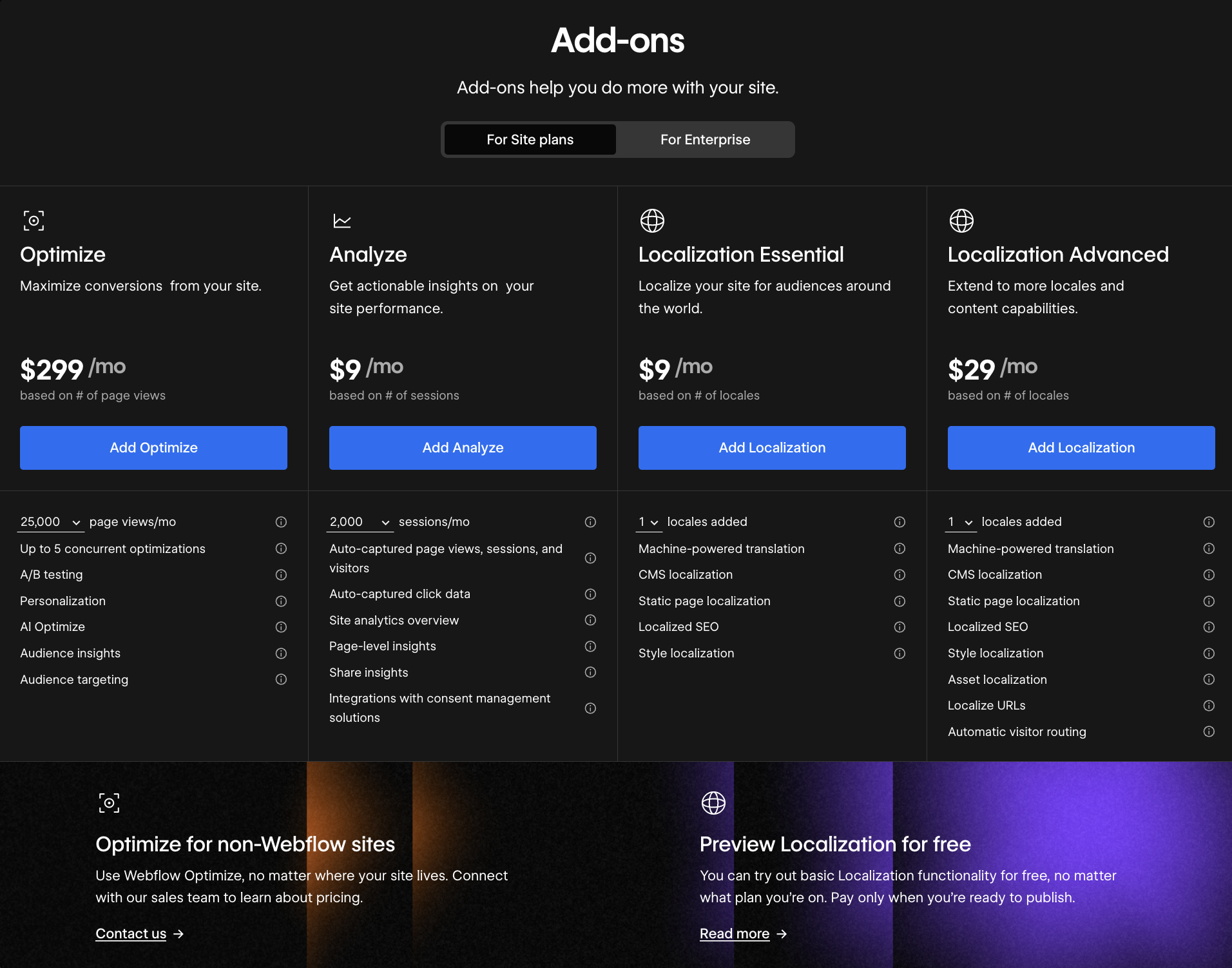Open the Read more link

click(x=735, y=934)
